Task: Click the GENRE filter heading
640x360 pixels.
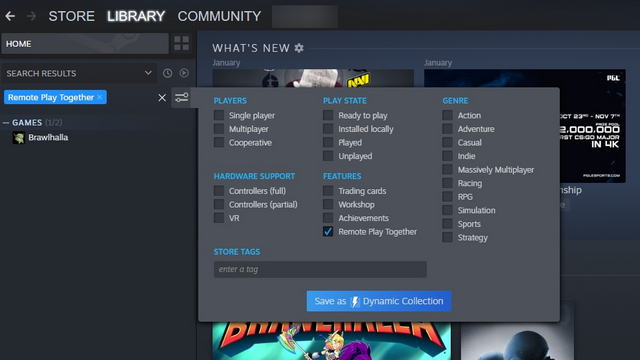Action: point(455,100)
